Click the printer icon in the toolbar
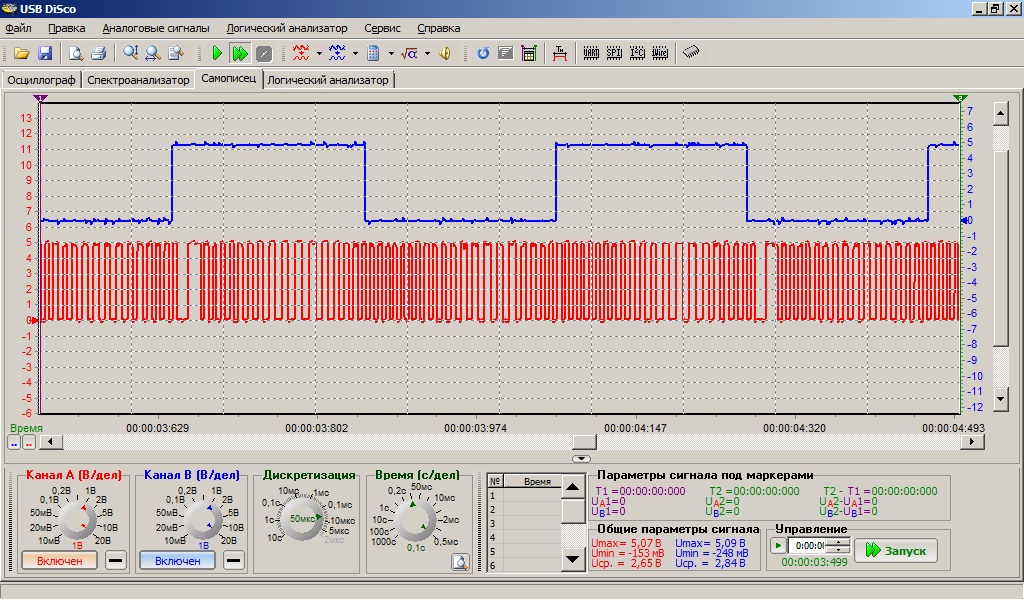 click(x=98, y=54)
